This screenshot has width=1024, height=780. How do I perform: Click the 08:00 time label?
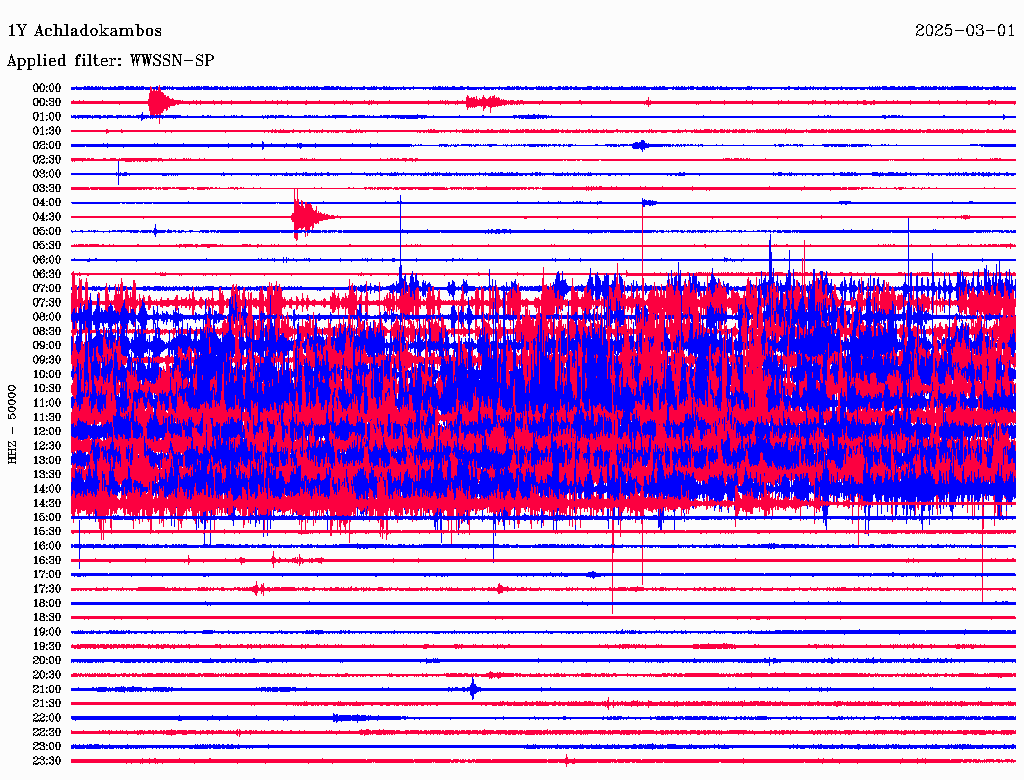point(47,317)
